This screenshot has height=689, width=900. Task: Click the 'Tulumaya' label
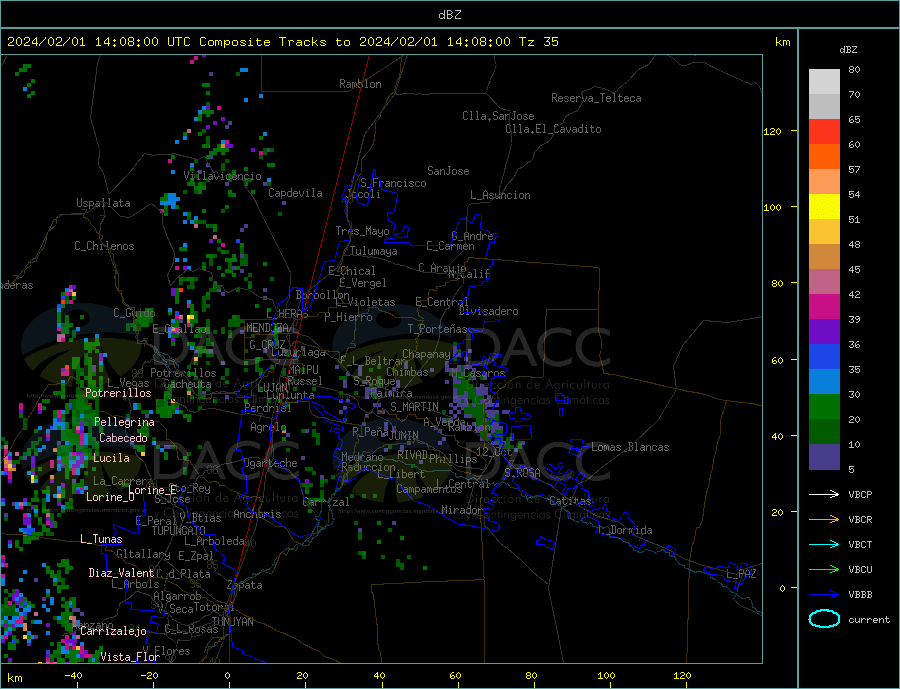click(374, 251)
